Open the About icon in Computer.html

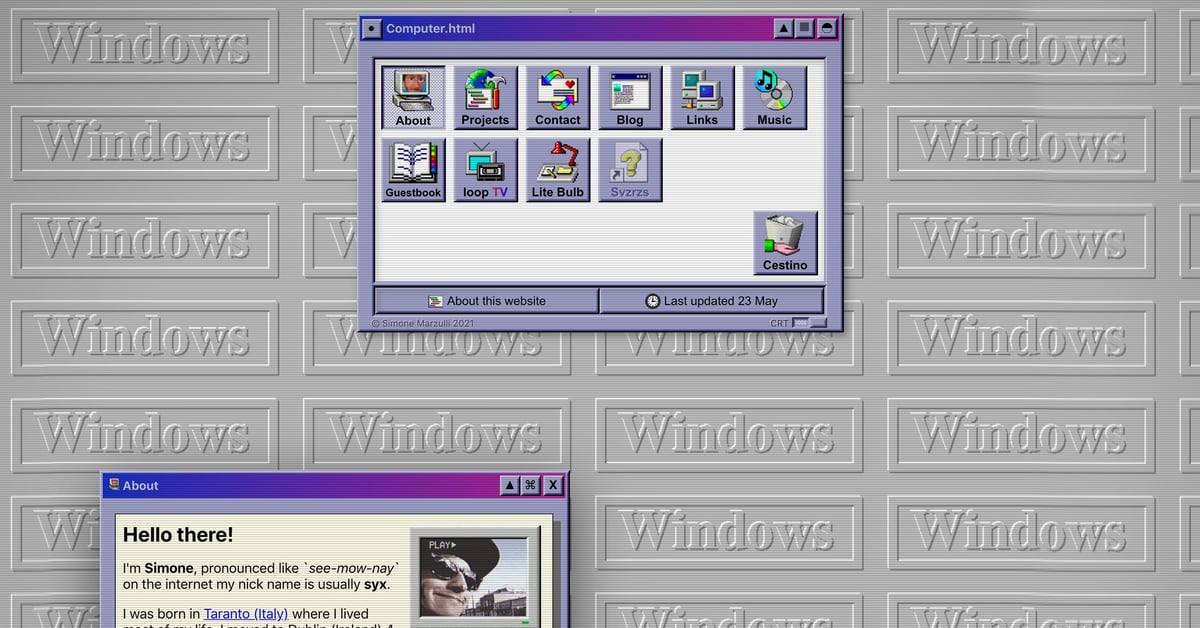point(413,98)
